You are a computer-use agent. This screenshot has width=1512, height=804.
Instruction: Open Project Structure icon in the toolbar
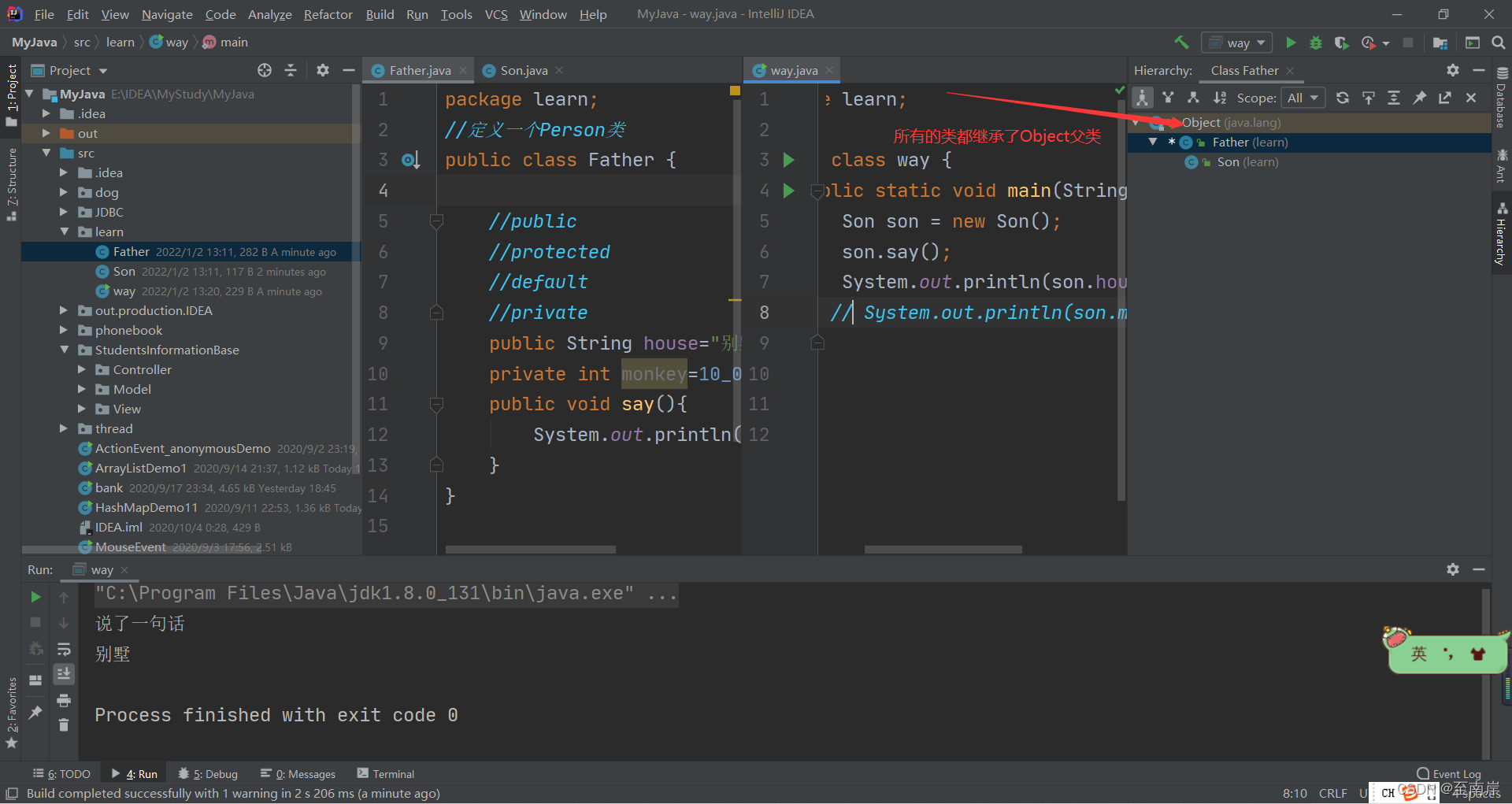1440,43
